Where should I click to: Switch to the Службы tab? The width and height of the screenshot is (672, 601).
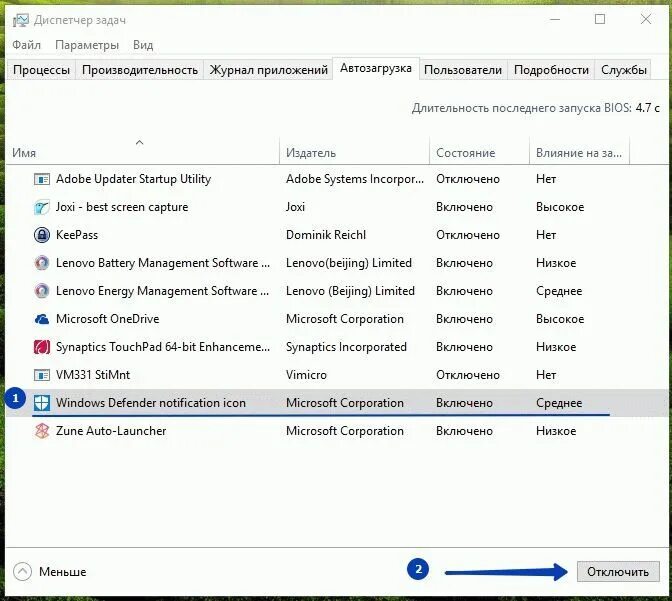[624, 70]
